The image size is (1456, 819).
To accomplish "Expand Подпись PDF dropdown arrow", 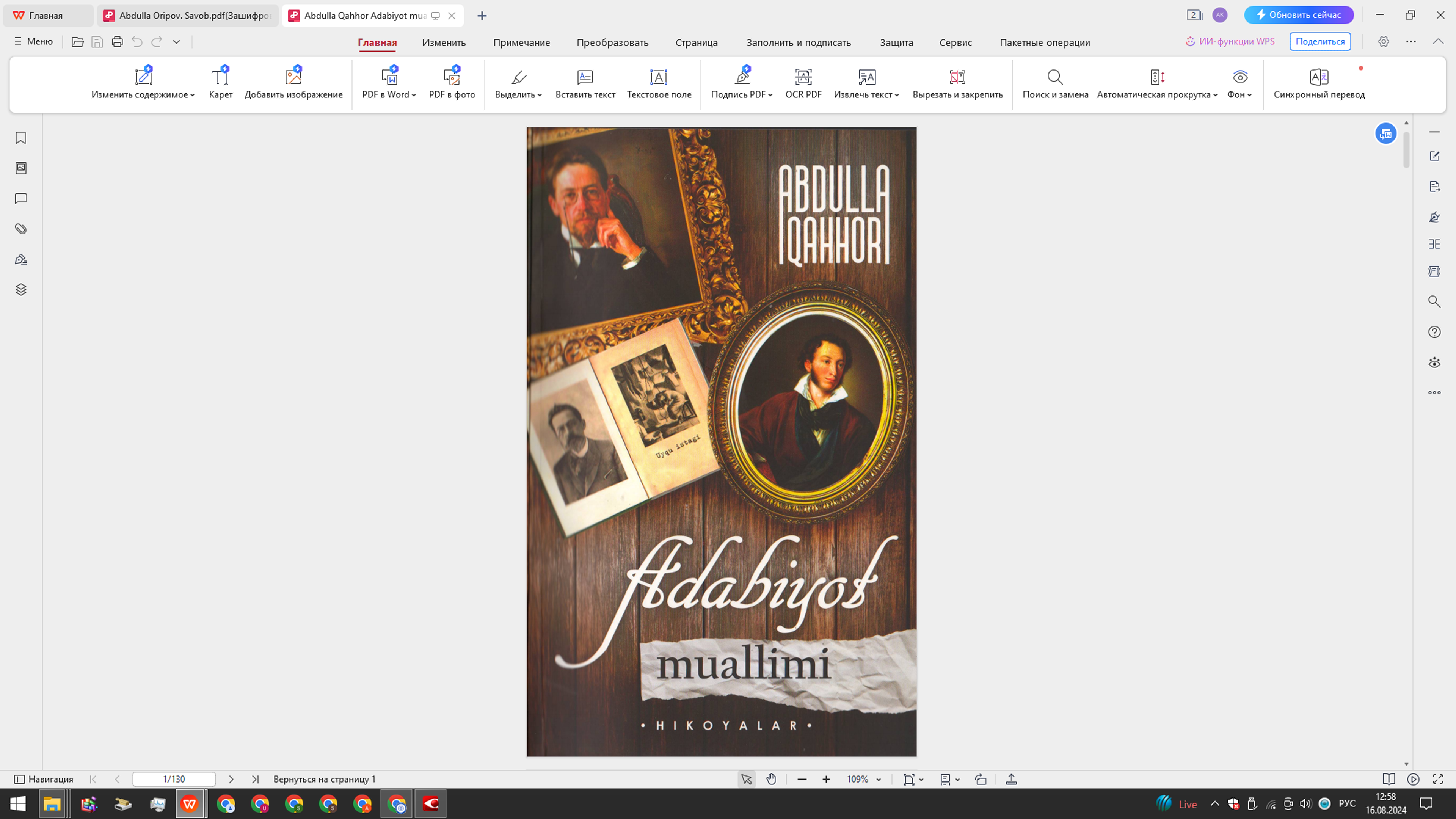I will point(770,95).
